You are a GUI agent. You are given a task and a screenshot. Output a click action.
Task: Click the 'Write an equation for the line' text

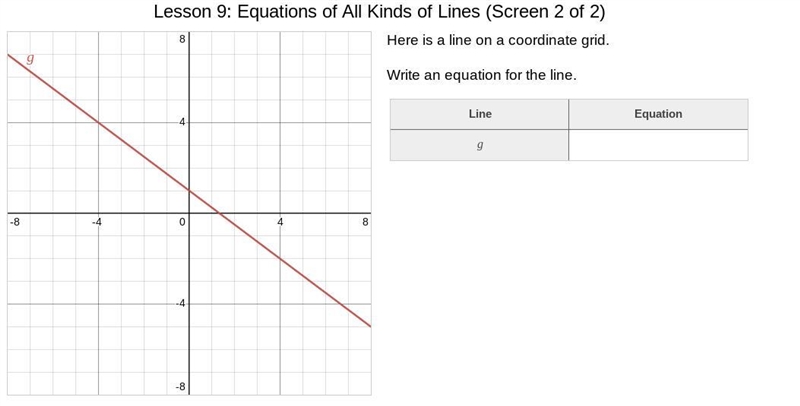point(482,75)
